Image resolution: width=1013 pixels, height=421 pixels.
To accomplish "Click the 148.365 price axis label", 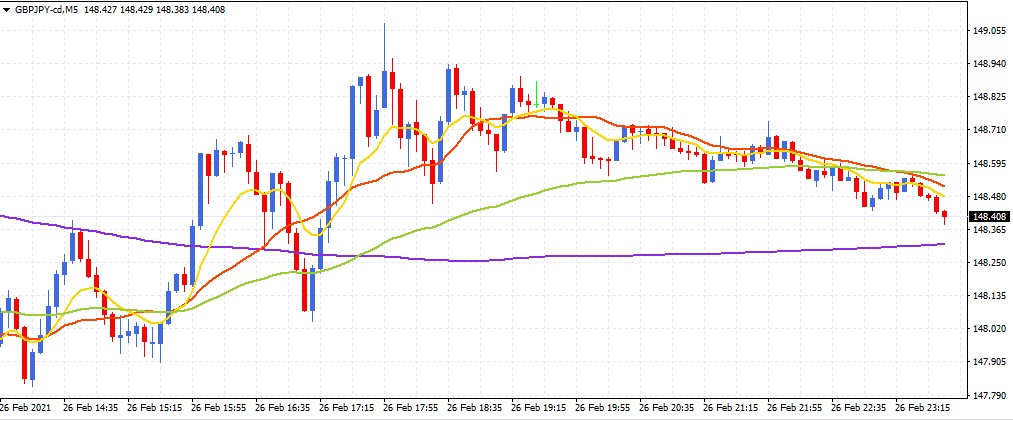I will (988, 229).
